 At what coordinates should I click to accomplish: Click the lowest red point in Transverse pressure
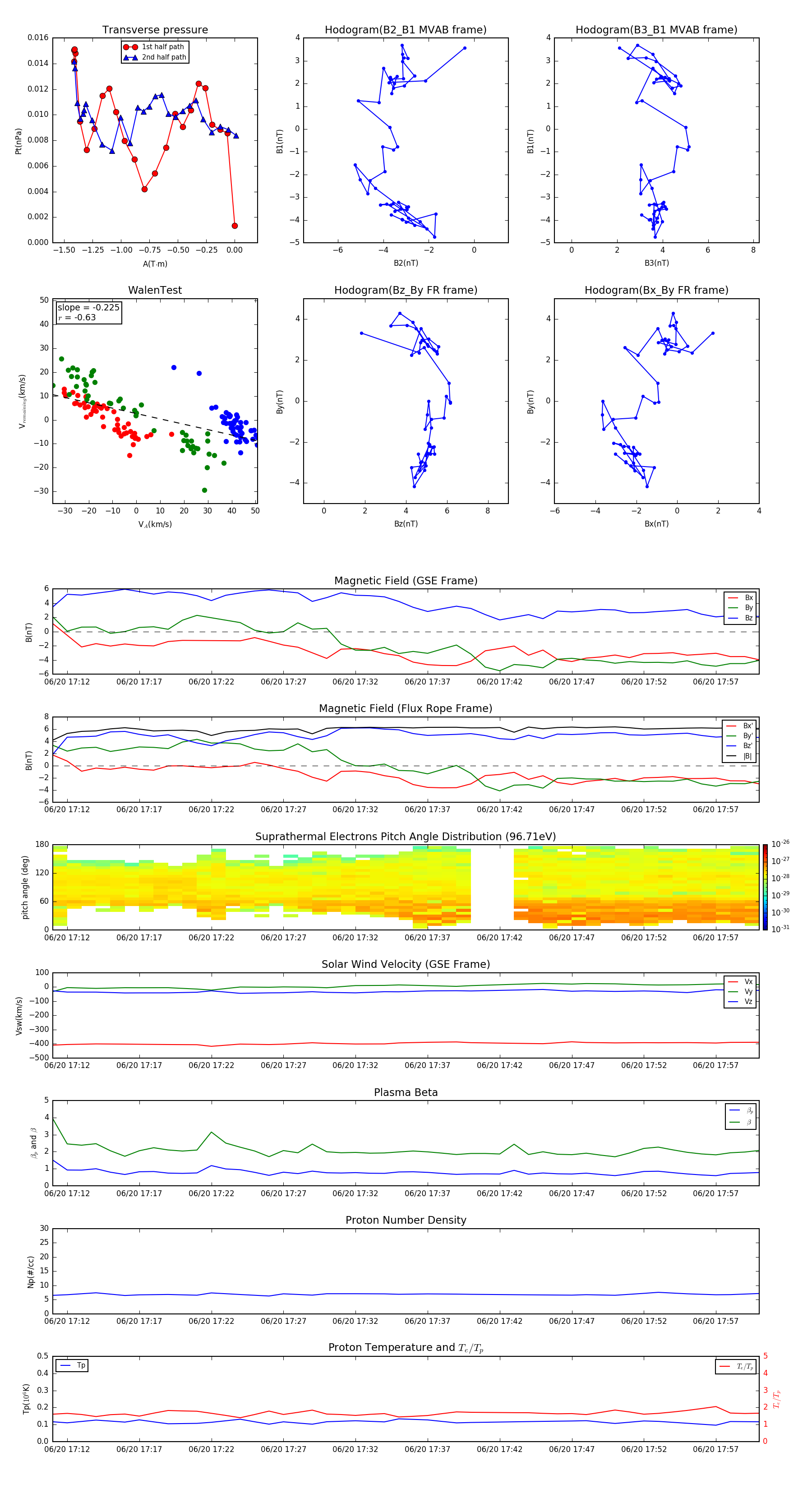[235, 226]
